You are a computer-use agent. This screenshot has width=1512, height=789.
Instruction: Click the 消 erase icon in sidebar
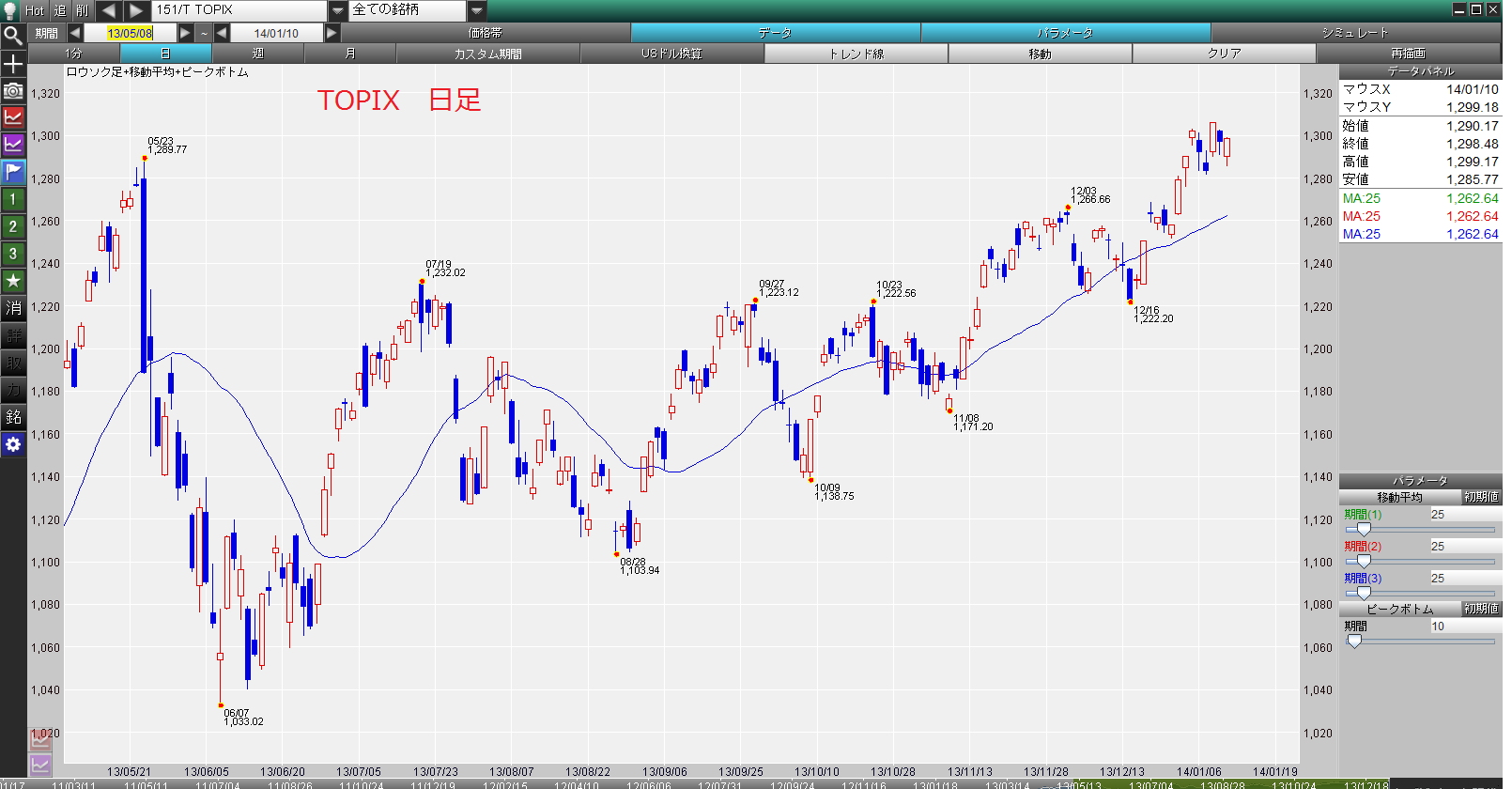13,308
